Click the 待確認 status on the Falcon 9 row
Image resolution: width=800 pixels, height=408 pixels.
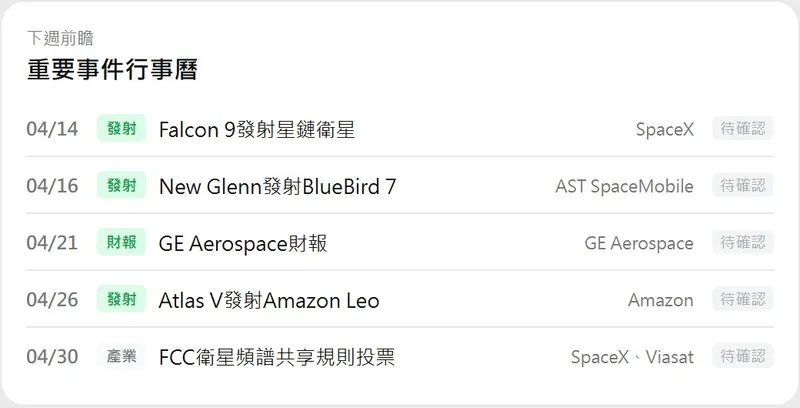[743, 129]
